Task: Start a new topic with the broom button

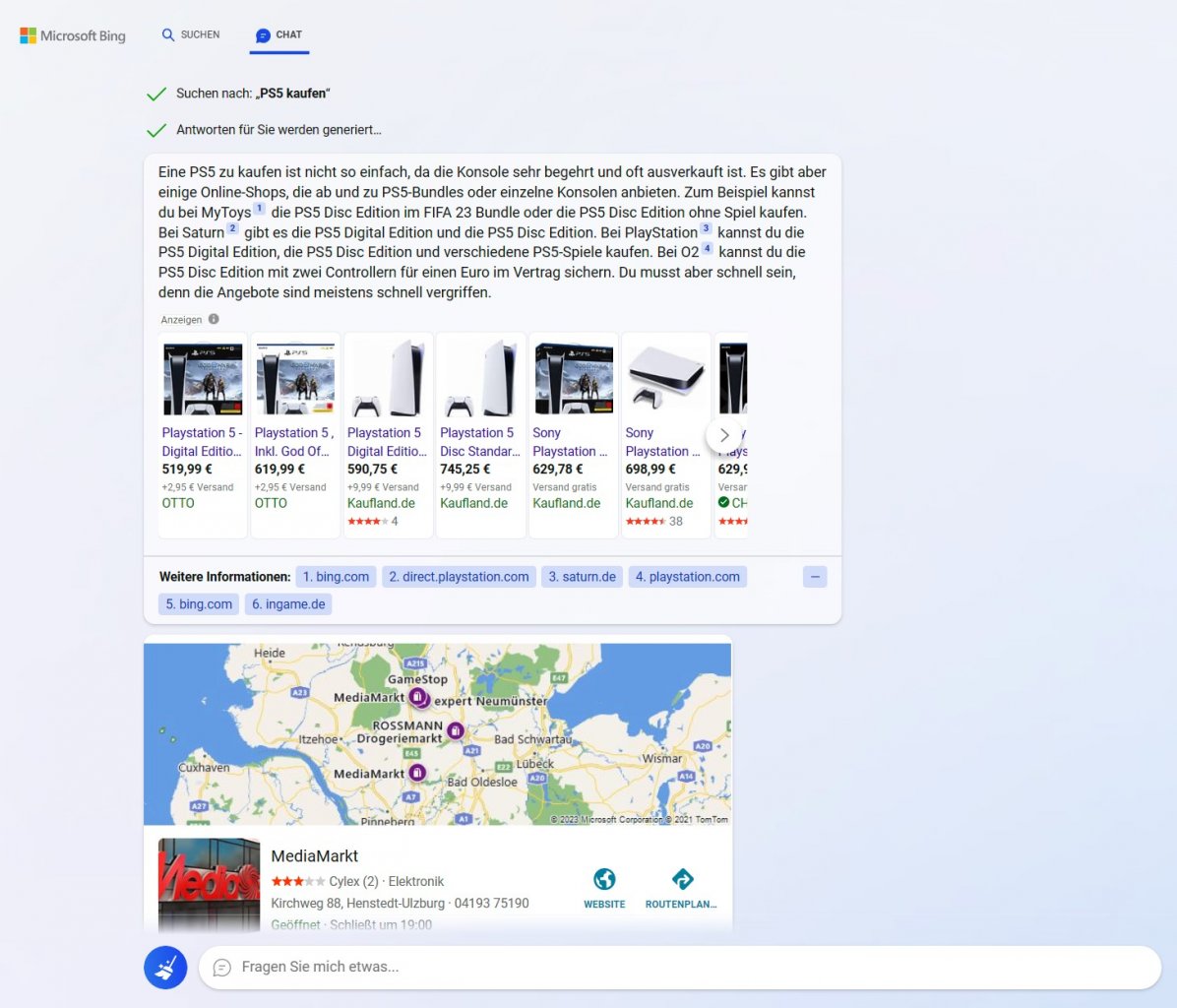Action: (x=165, y=968)
